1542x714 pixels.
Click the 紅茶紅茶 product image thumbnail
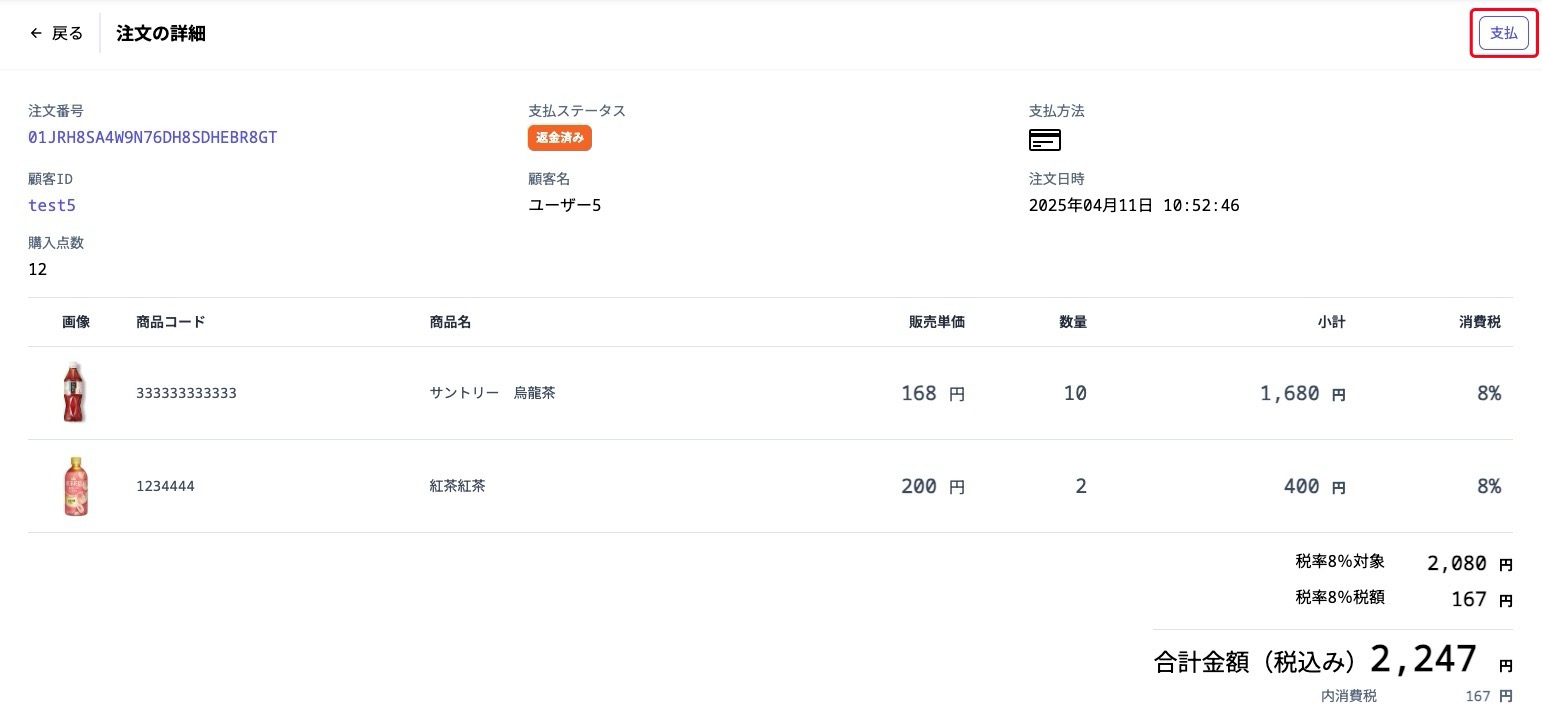75,486
